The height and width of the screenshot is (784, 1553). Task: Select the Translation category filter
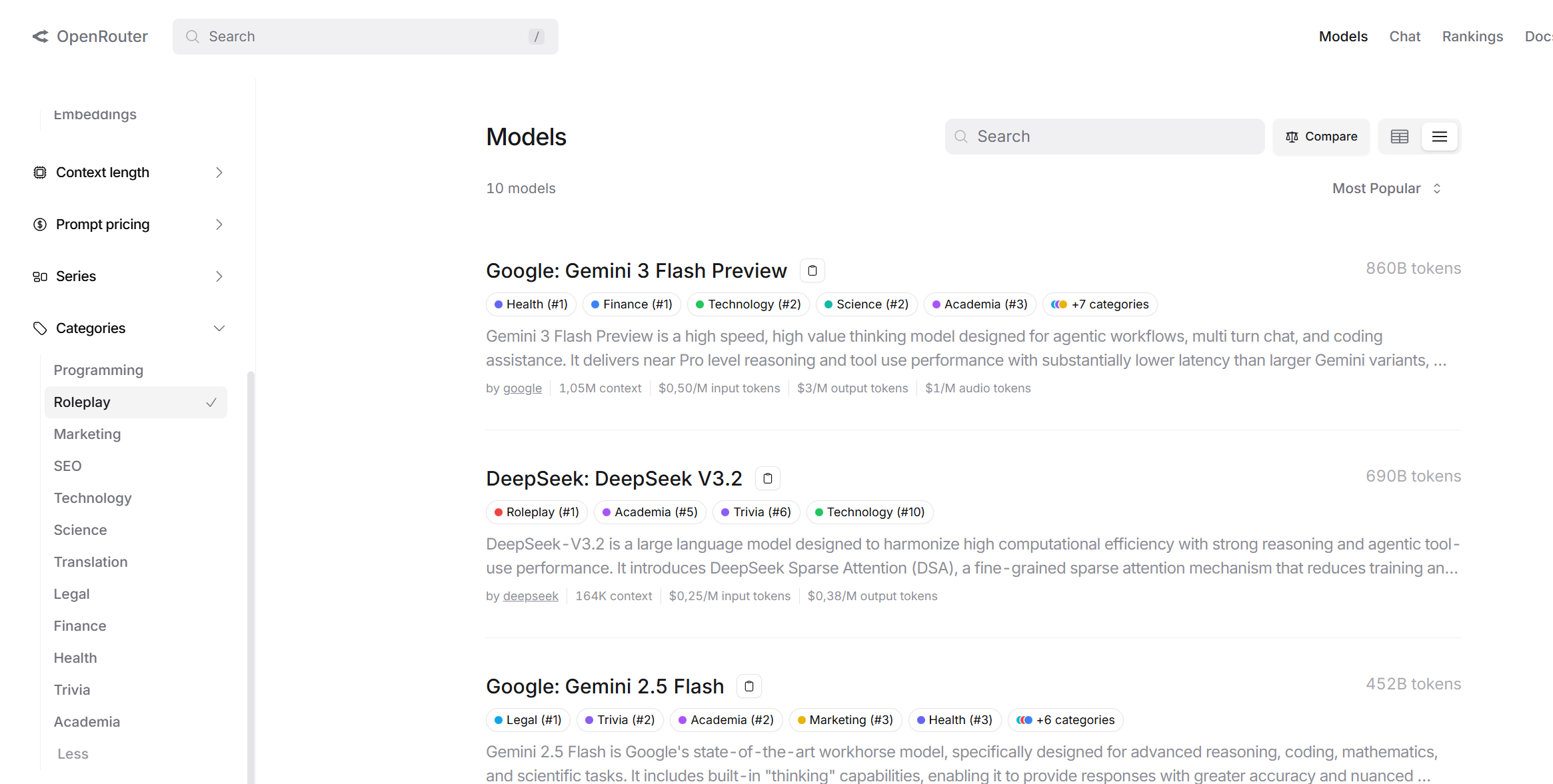[91, 562]
